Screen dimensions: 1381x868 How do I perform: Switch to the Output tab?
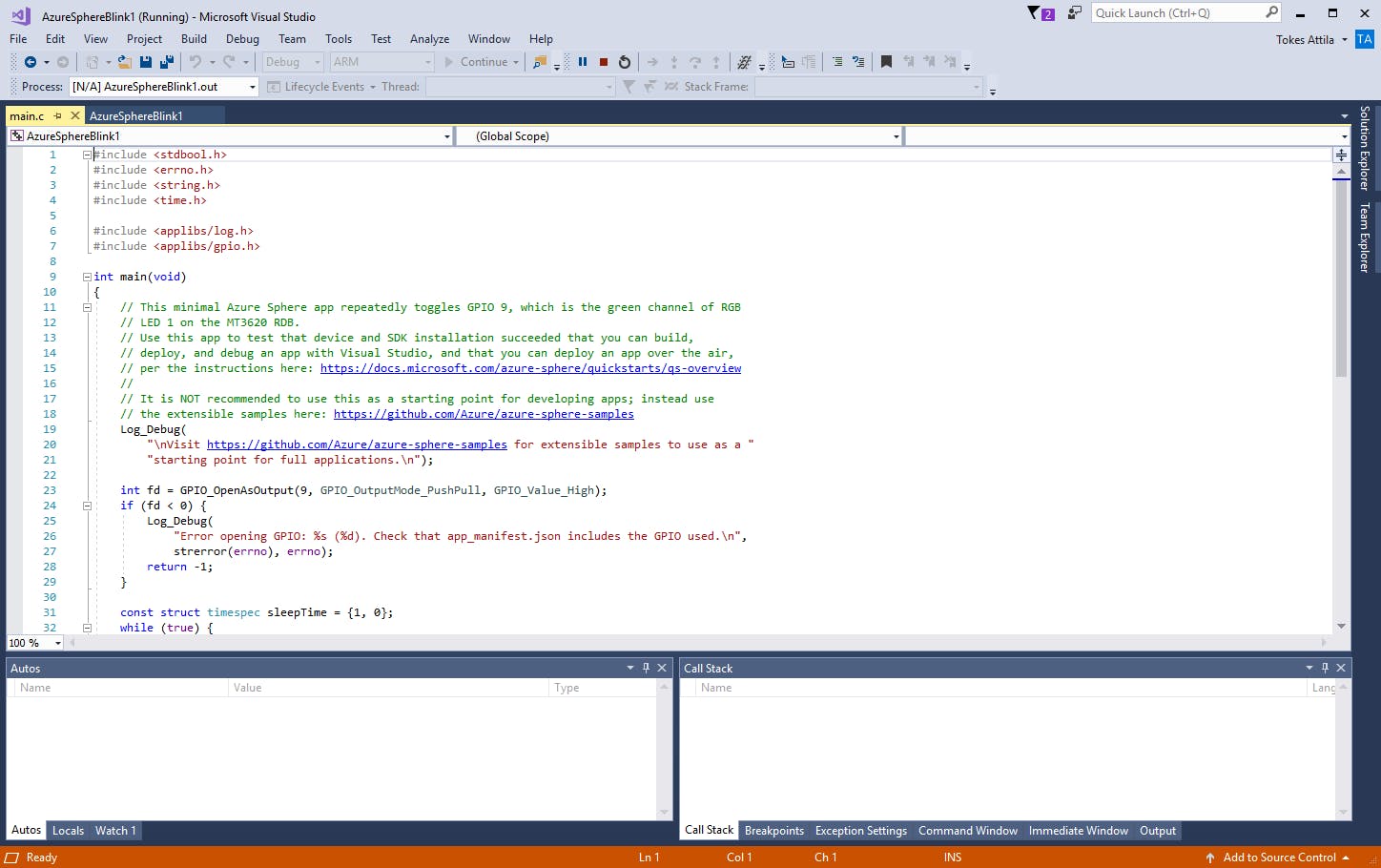(1158, 831)
